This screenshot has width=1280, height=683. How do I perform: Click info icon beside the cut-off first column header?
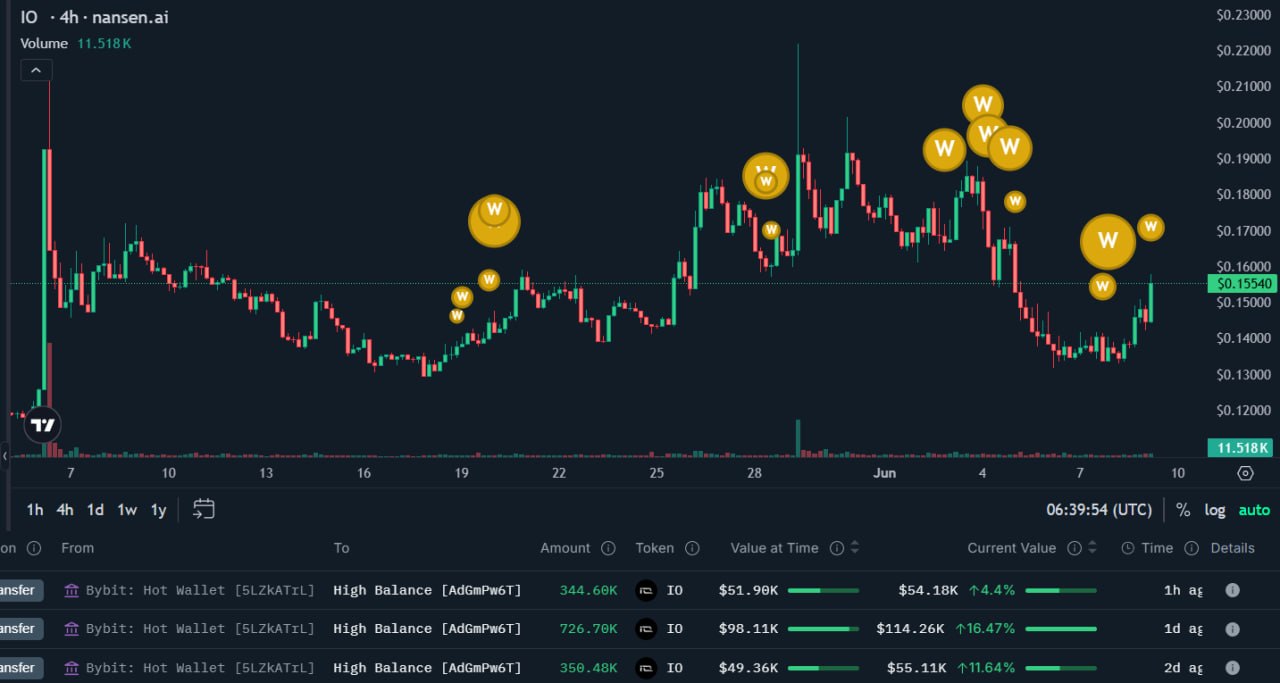pos(34,548)
